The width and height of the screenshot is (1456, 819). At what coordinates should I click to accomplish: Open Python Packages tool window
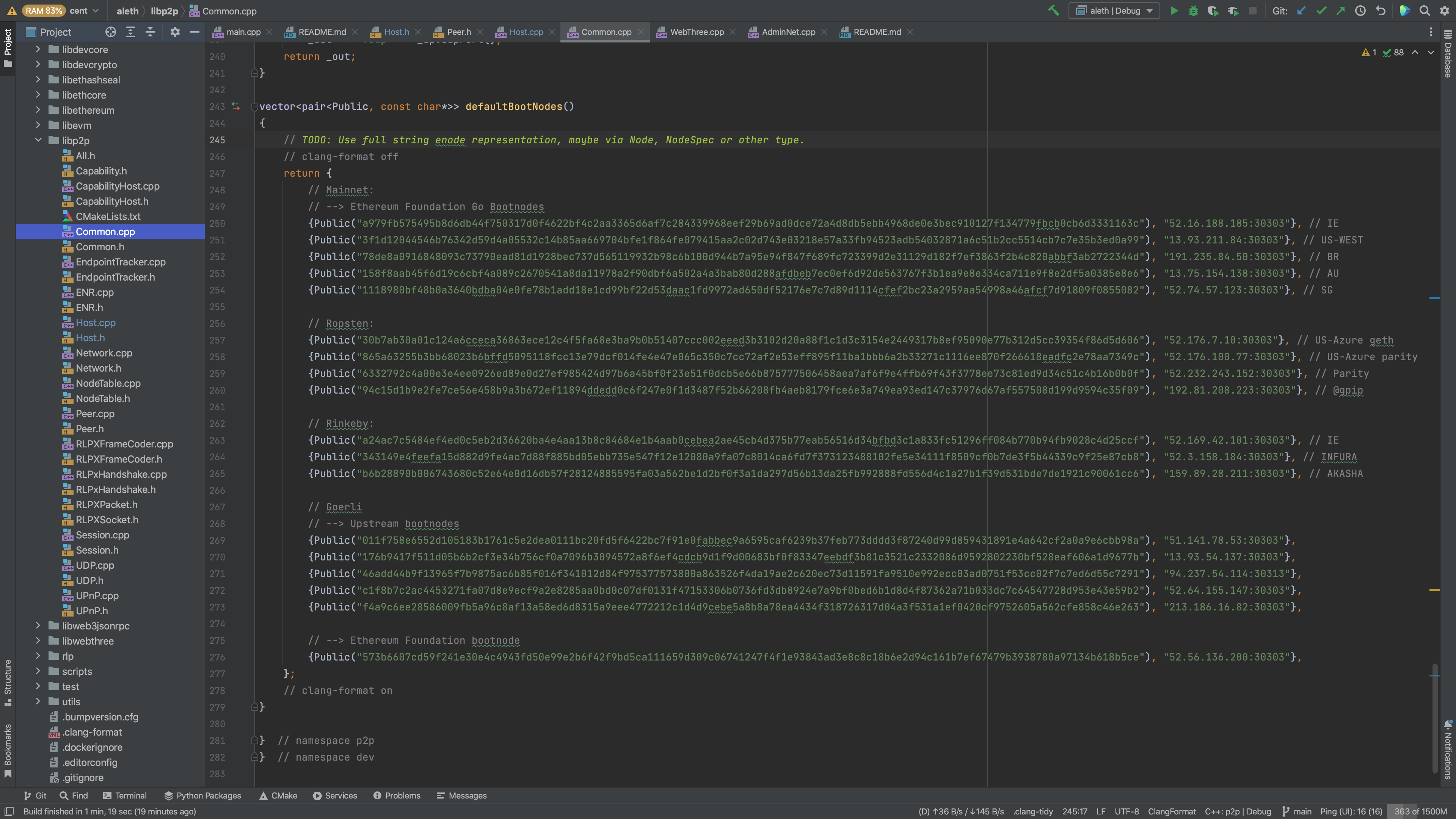pos(202,795)
